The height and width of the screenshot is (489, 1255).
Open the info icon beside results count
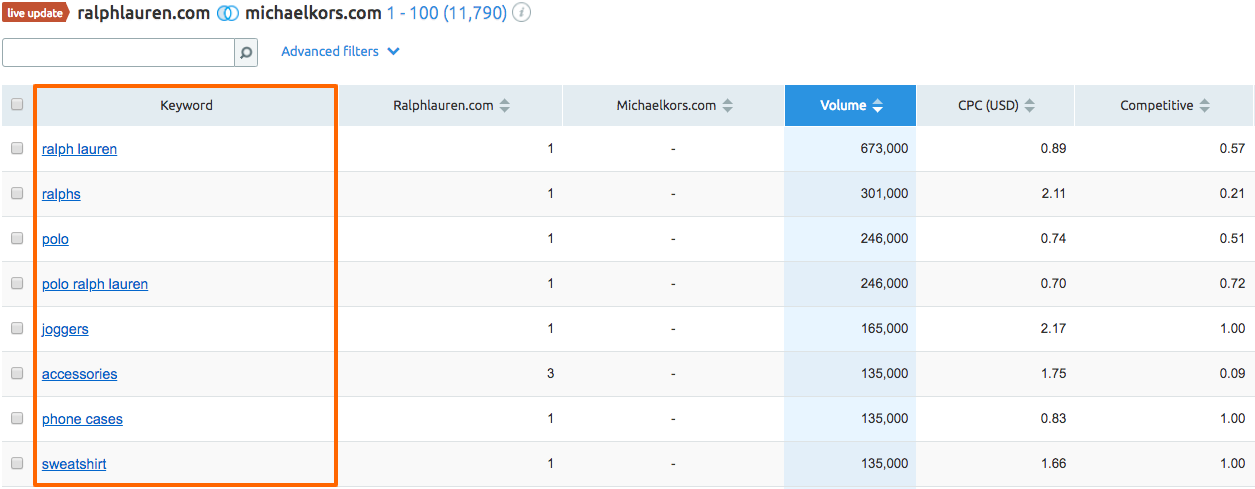[x=521, y=13]
